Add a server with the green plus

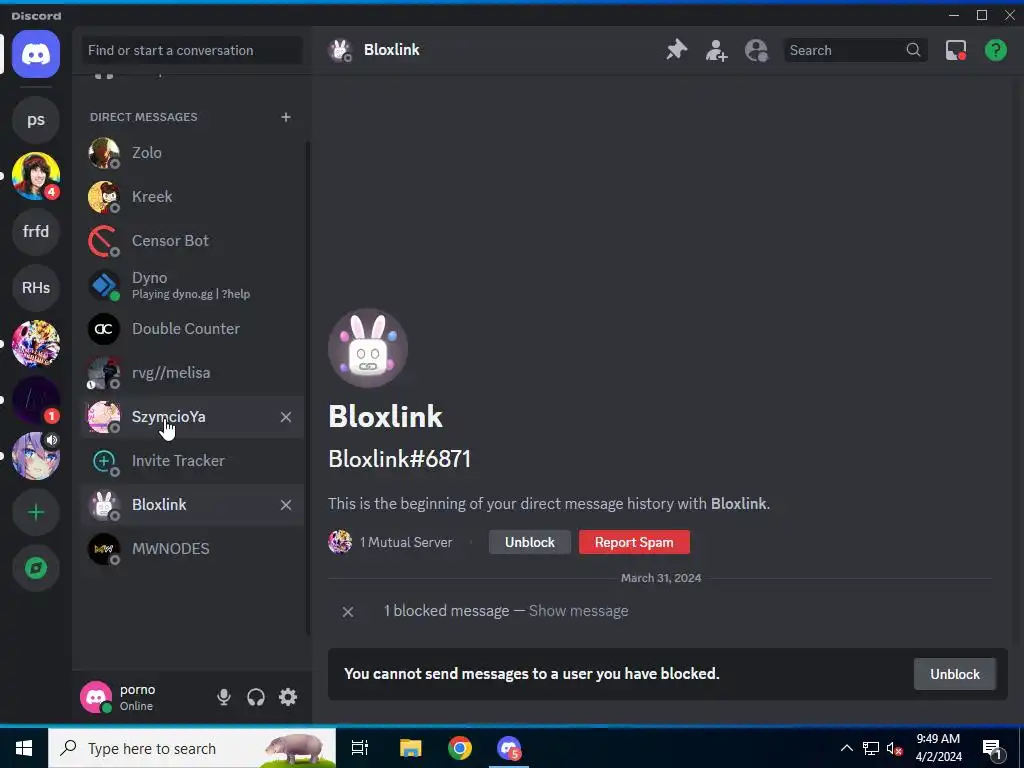(36, 512)
